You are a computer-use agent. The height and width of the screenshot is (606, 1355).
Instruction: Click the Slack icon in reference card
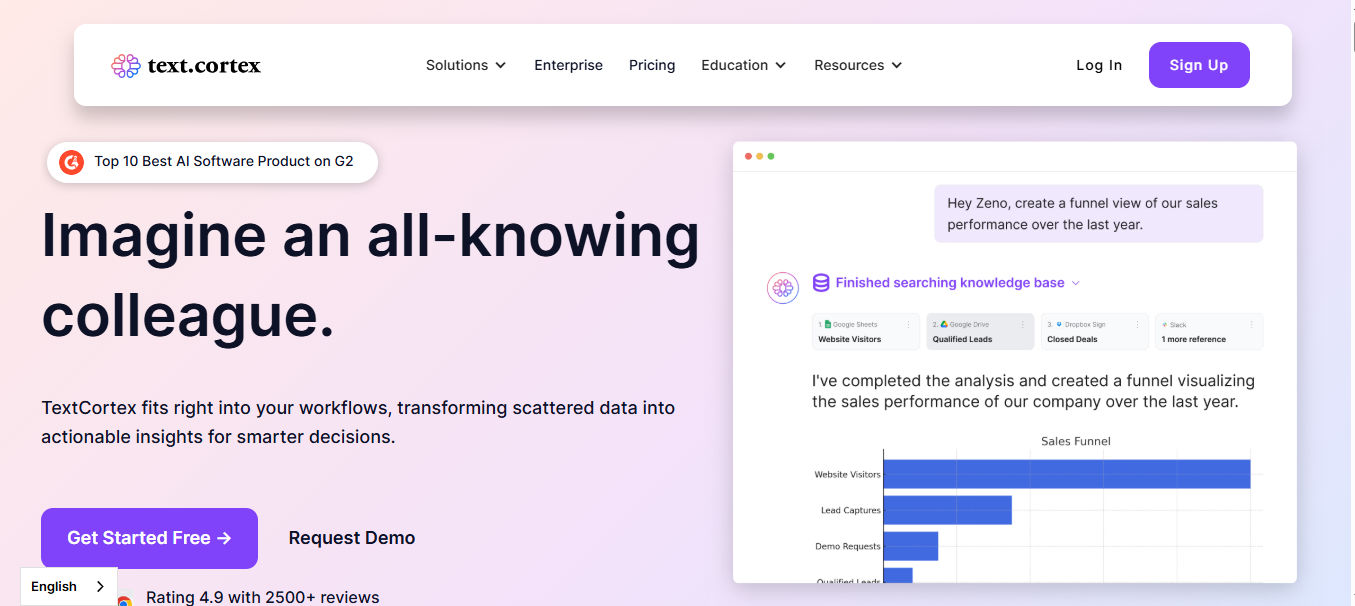pyautogui.click(x=1165, y=324)
